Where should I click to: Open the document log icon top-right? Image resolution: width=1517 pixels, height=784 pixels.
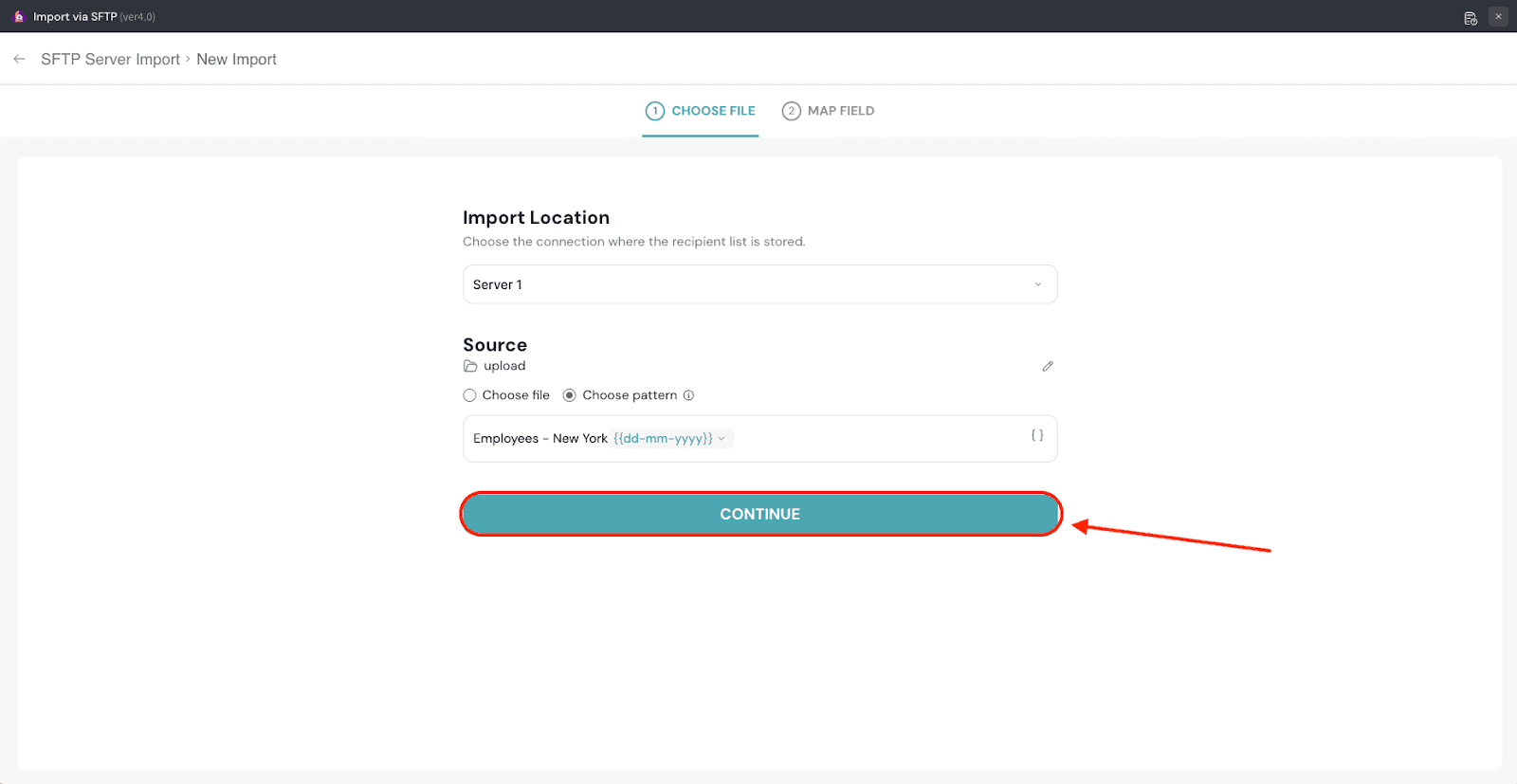(x=1471, y=17)
